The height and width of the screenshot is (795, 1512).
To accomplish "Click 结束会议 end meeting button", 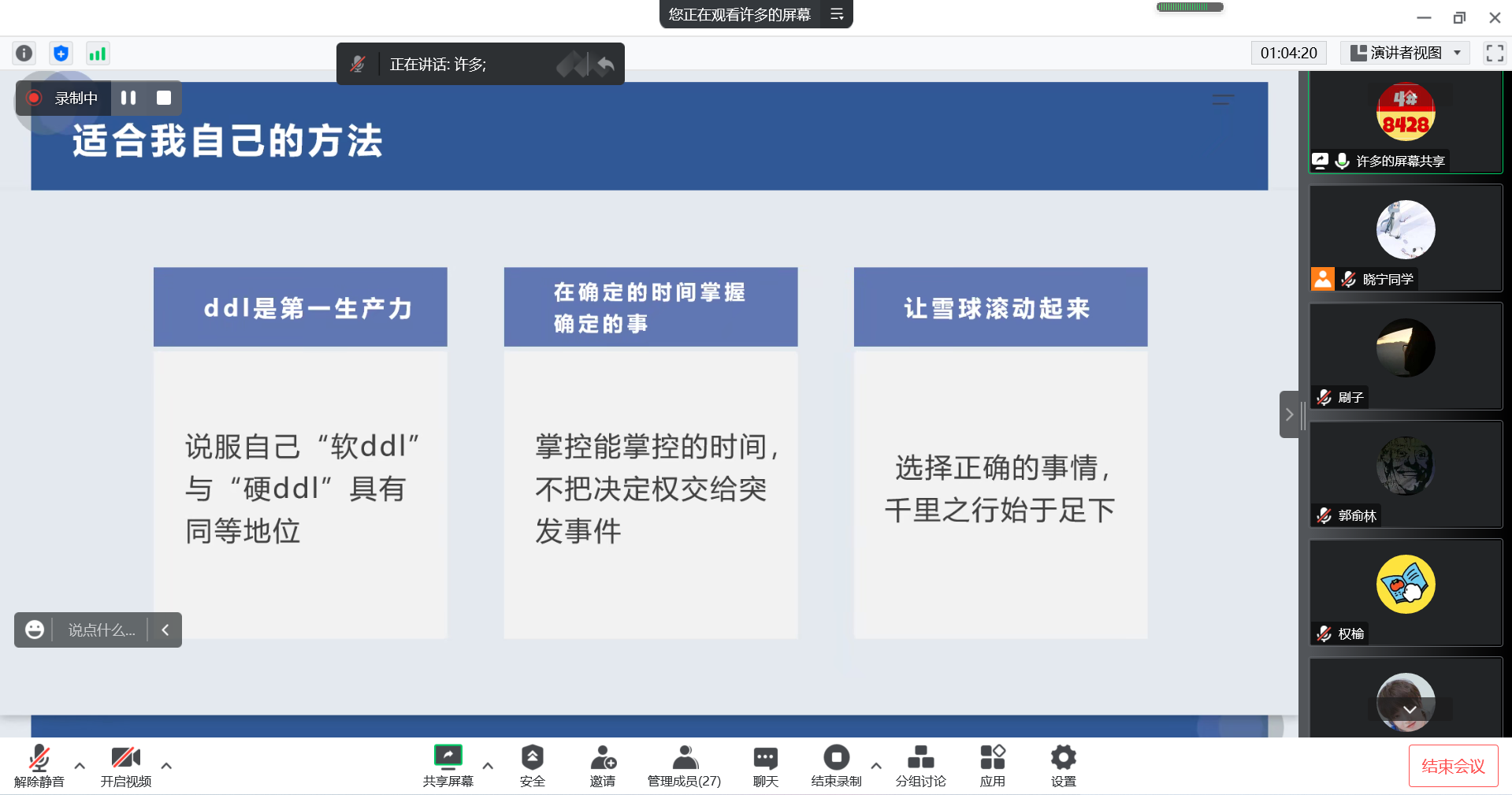I will point(1453,766).
